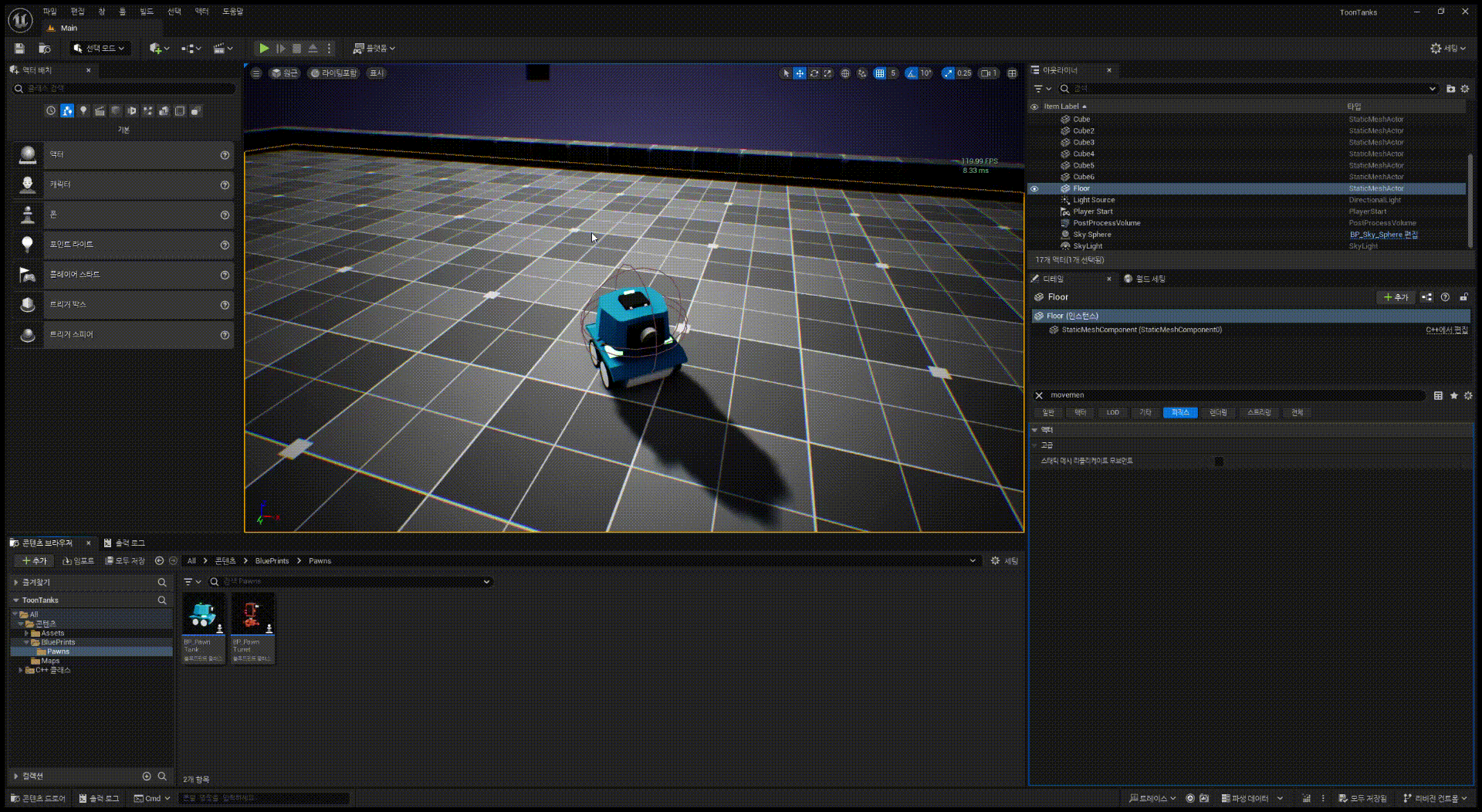Select the Physics filter in Details
The image size is (1482, 812).
pos(1180,413)
